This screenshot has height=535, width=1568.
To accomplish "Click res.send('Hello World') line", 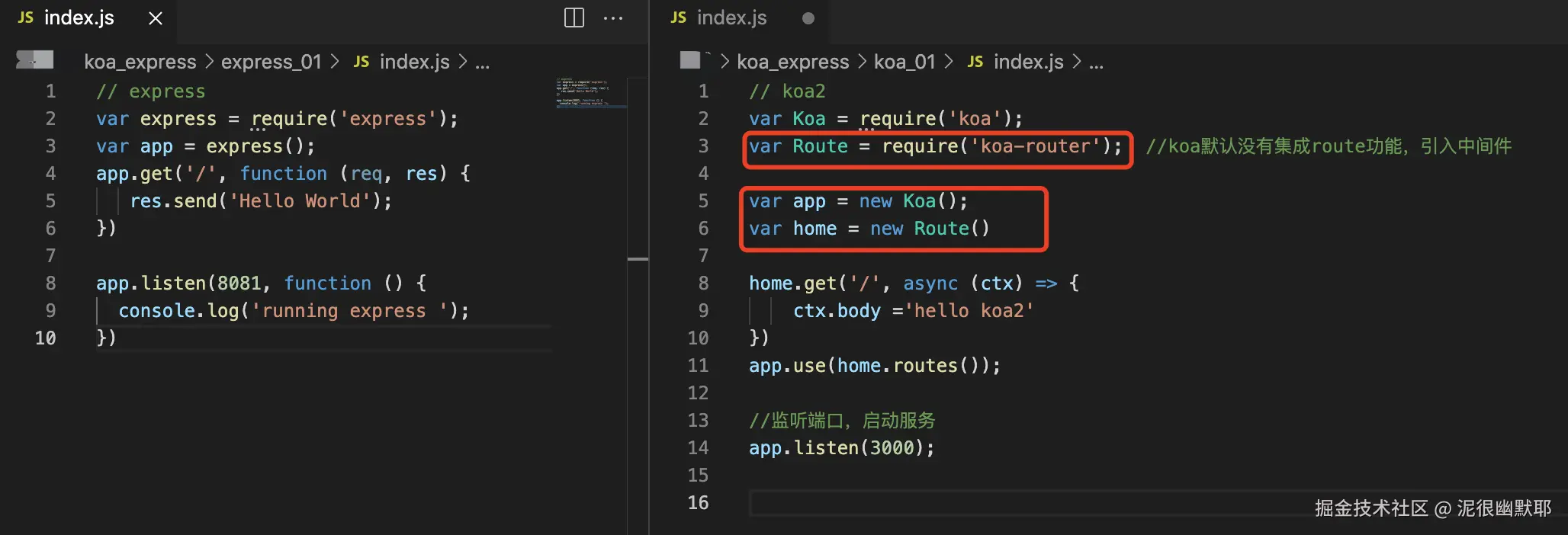I will (261, 201).
